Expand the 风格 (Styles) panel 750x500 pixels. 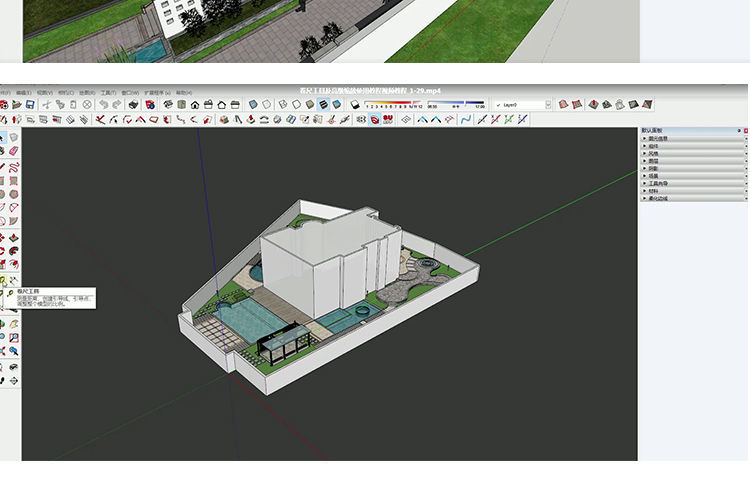[659, 153]
